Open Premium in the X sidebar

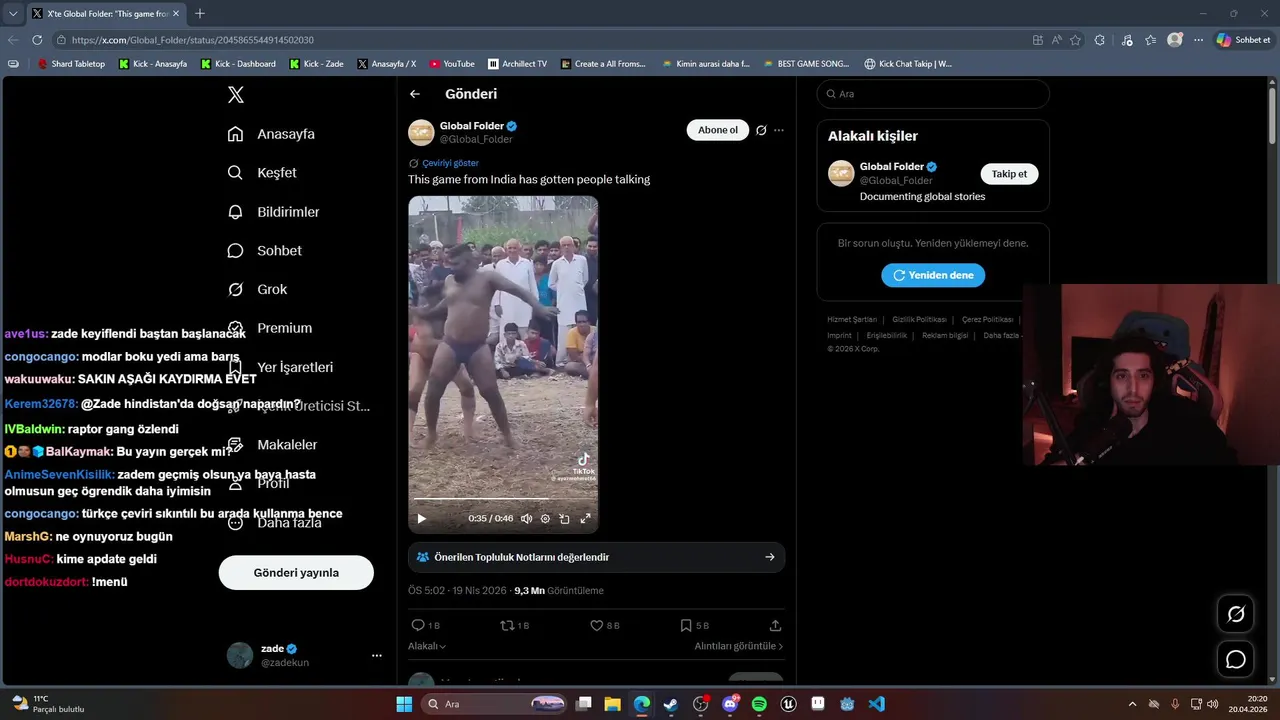pos(269,328)
